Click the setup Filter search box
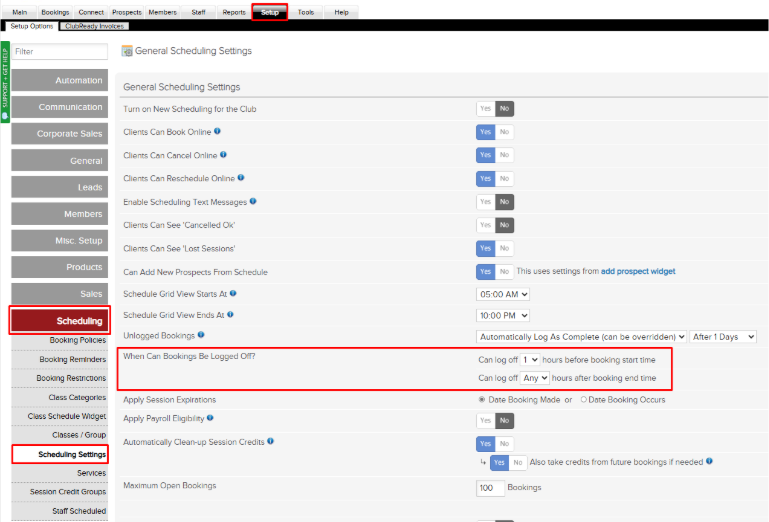Viewport: 769px width, 522px height. [x=60, y=51]
